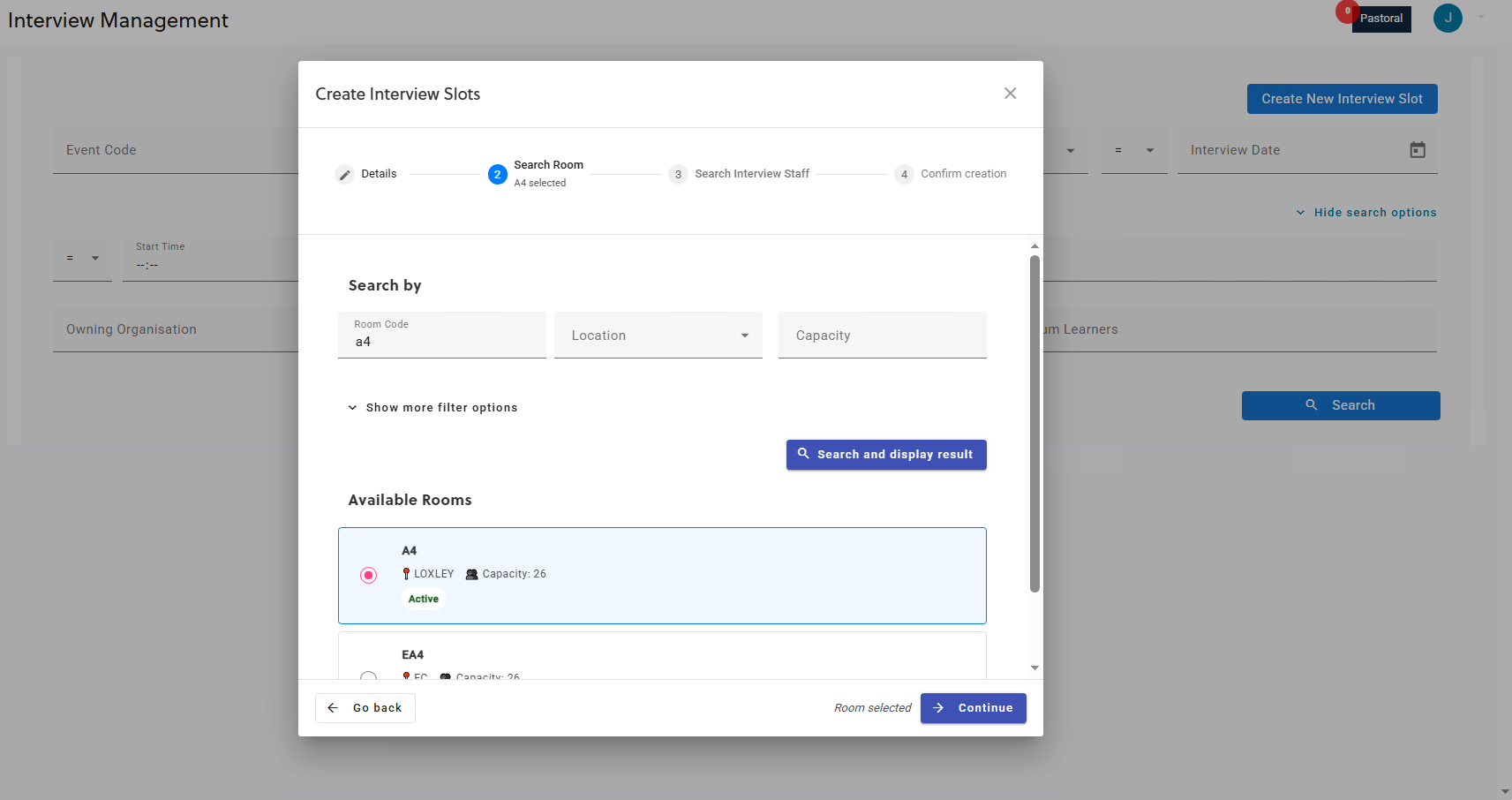Screen dimensions: 1512x800
Task: Expand Show more filter options
Action: tap(433, 408)
